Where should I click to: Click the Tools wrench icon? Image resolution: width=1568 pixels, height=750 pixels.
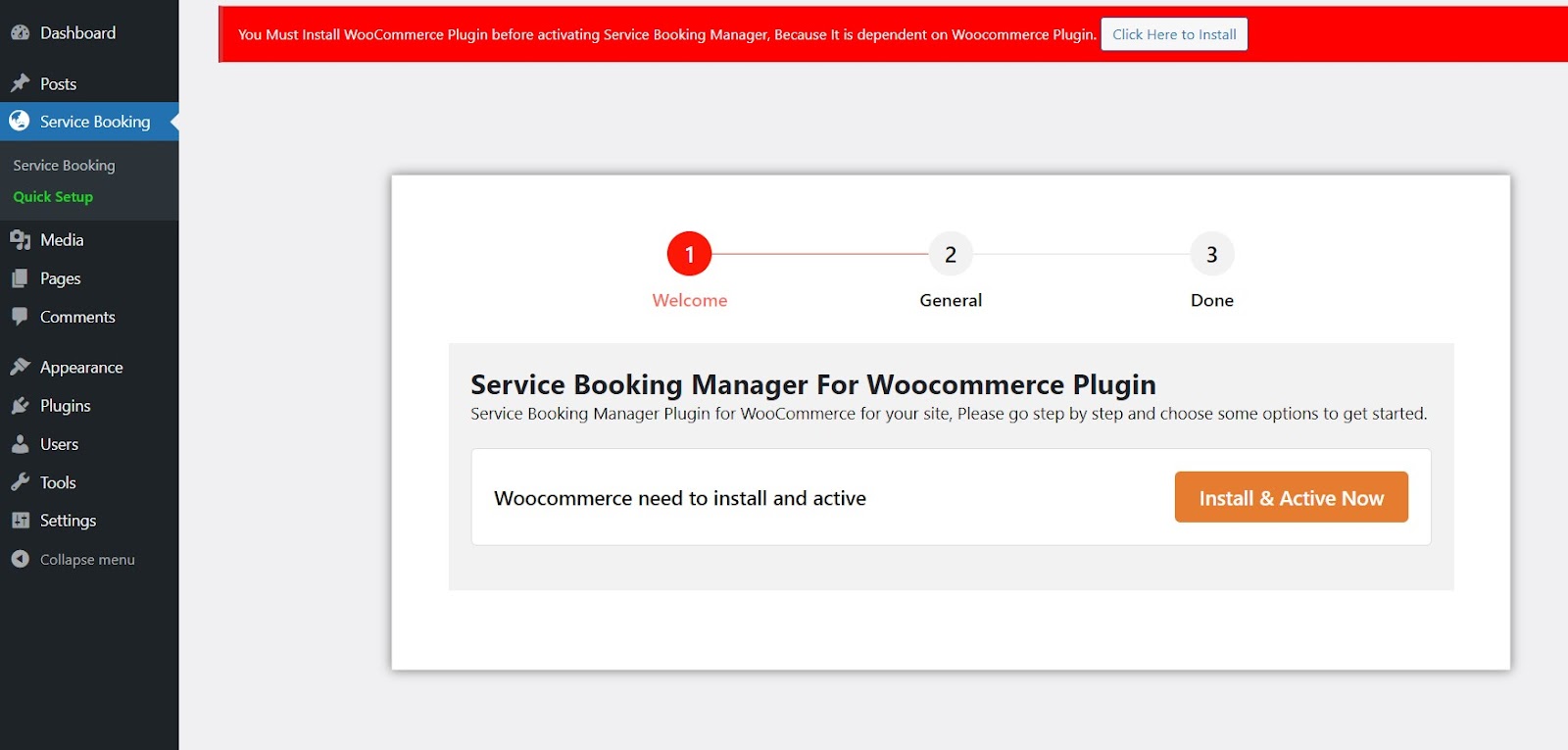21,482
